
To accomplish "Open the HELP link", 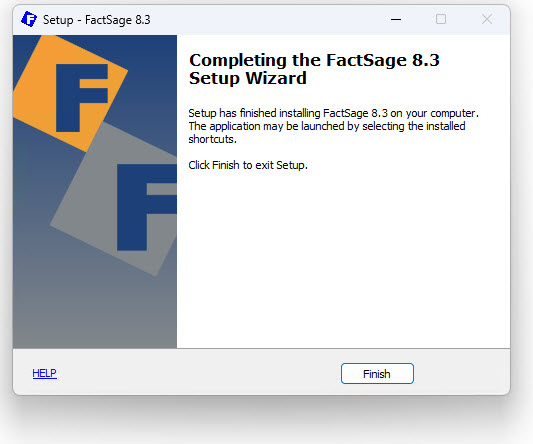I will (45, 373).
